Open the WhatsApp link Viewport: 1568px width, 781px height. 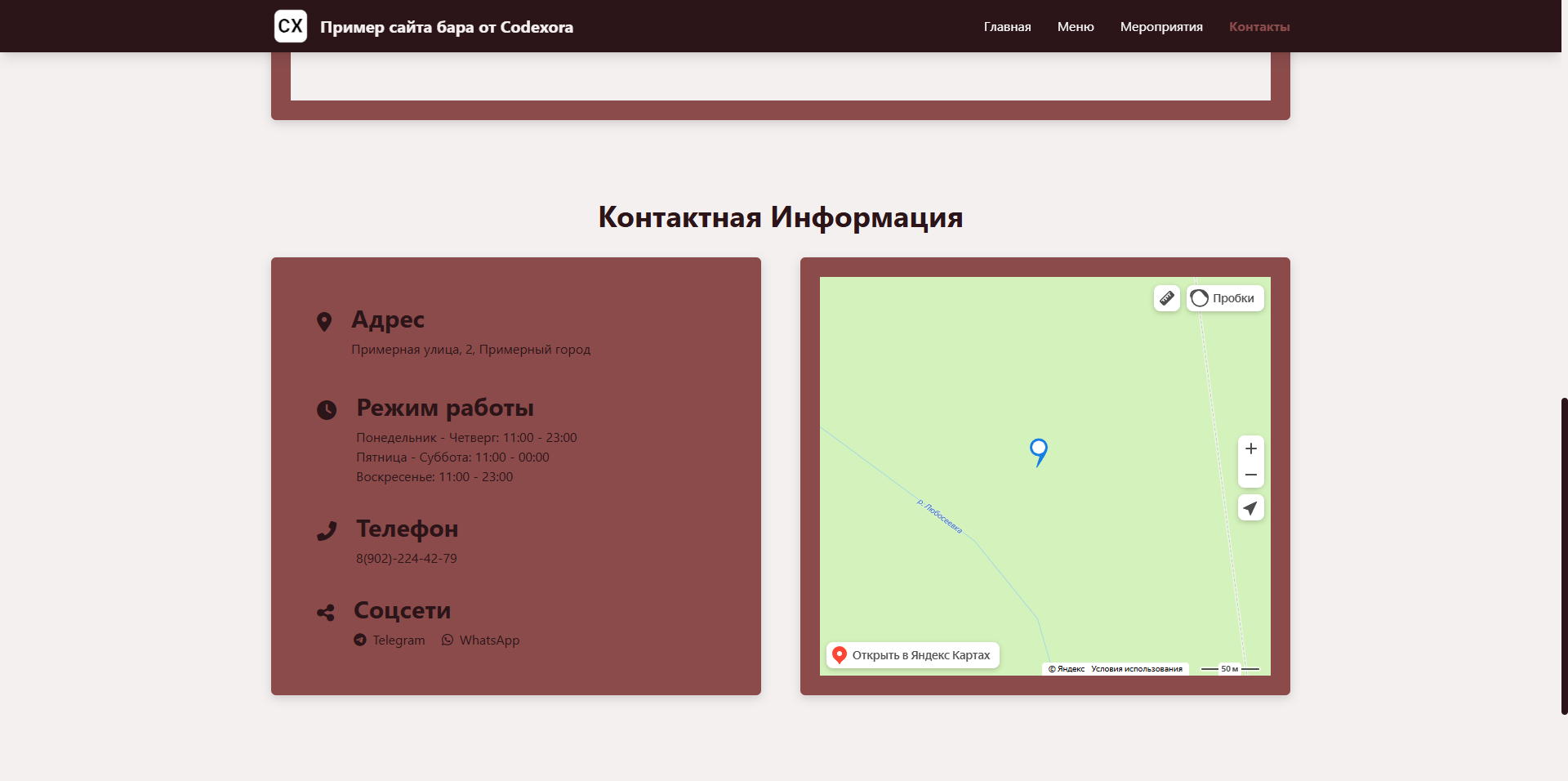pyautogui.click(x=480, y=640)
